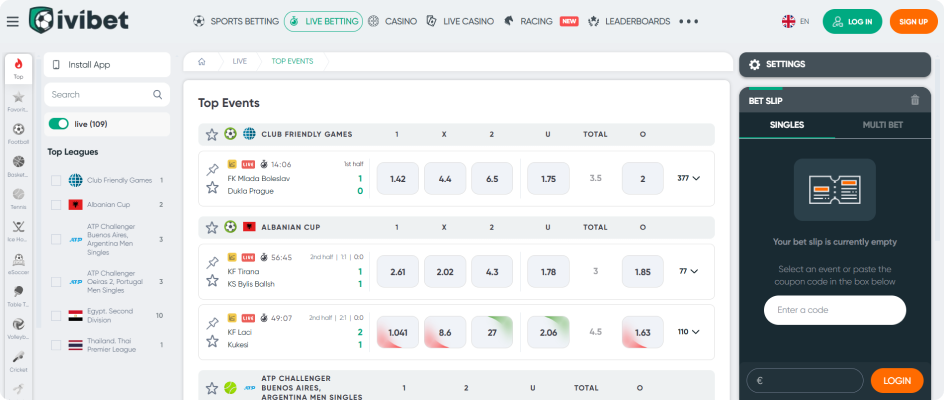This screenshot has height=400, width=944.
Task: Expand 110 more markets for KF Laci
Action: [x=689, y=332]
